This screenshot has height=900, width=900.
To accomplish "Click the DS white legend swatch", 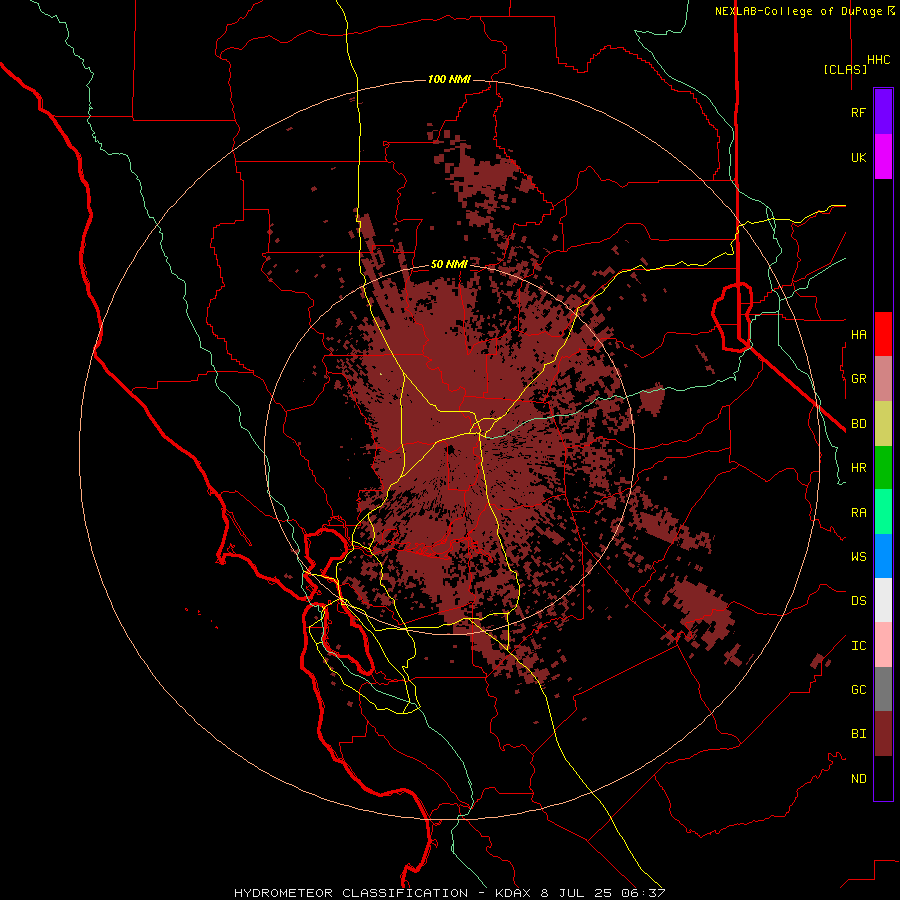I will (x=883, y=600).
